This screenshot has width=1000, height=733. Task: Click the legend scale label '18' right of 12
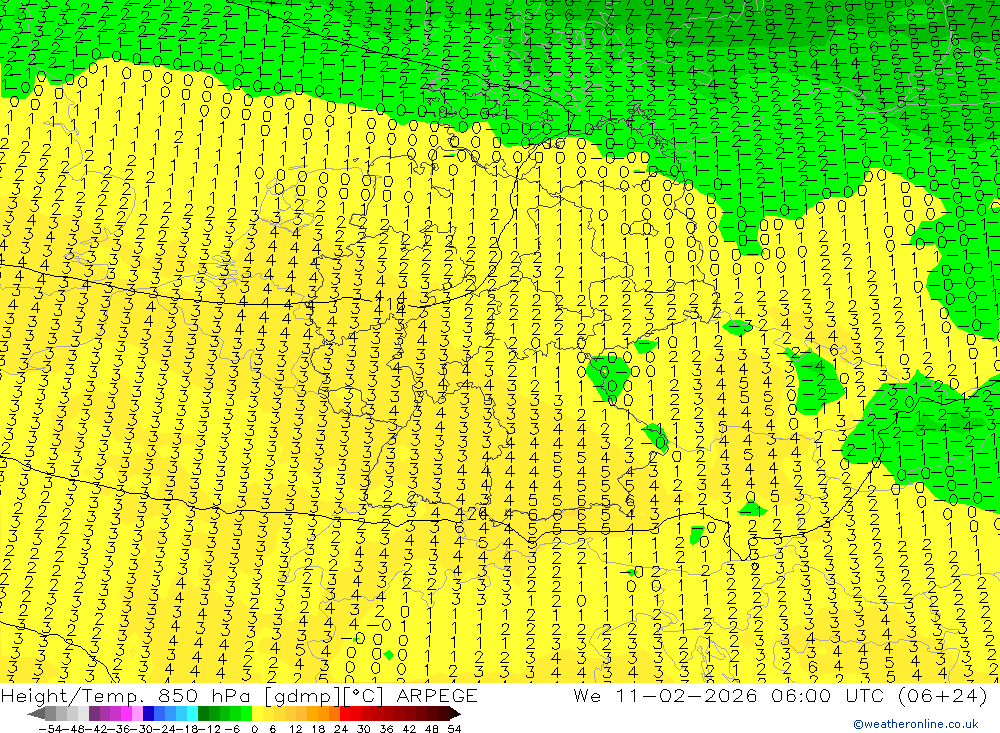coord(318,729)
